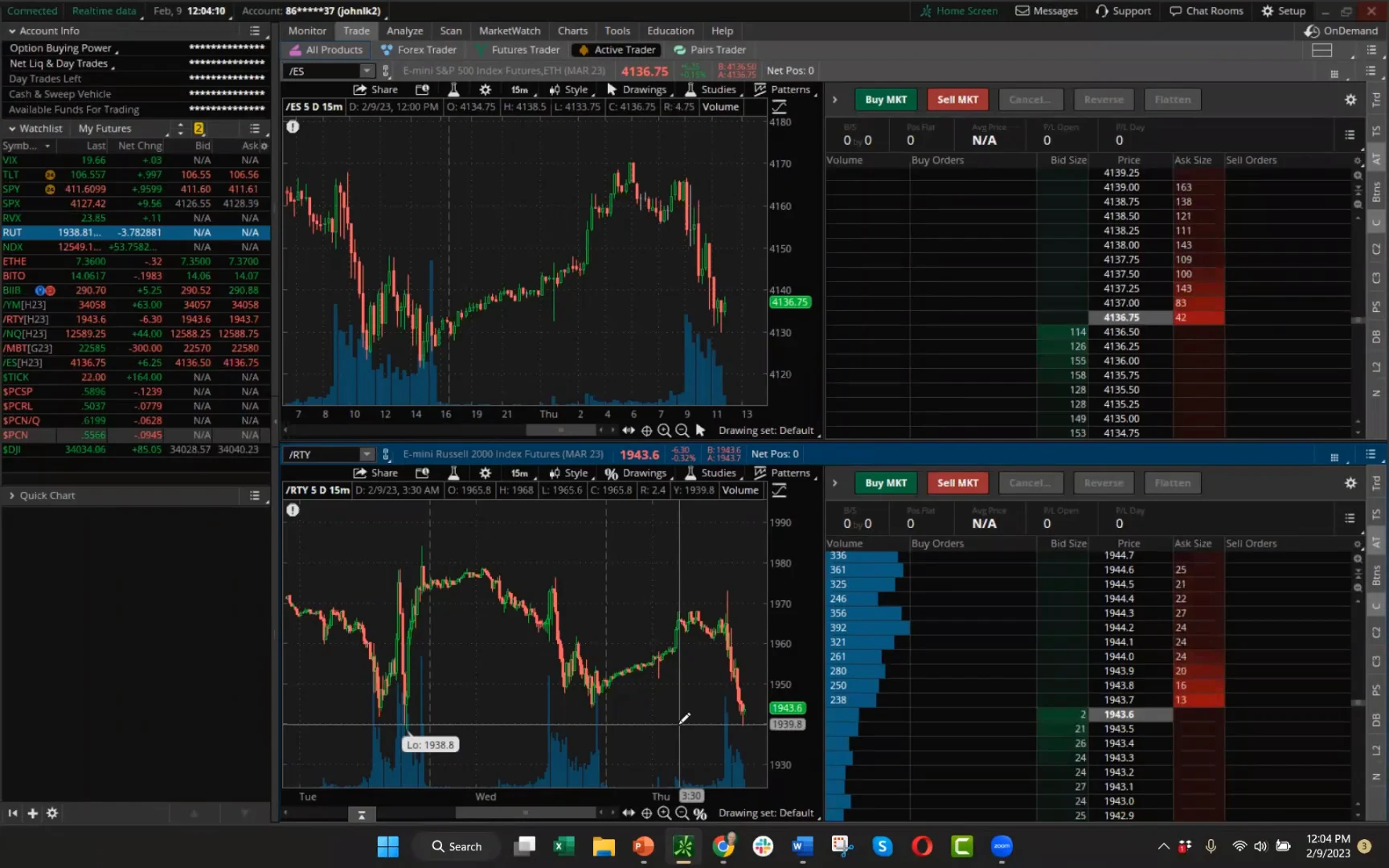Open Share menu on the /ES chart
This screenshot has width=1389, height=868.
(x=375, y=89)
